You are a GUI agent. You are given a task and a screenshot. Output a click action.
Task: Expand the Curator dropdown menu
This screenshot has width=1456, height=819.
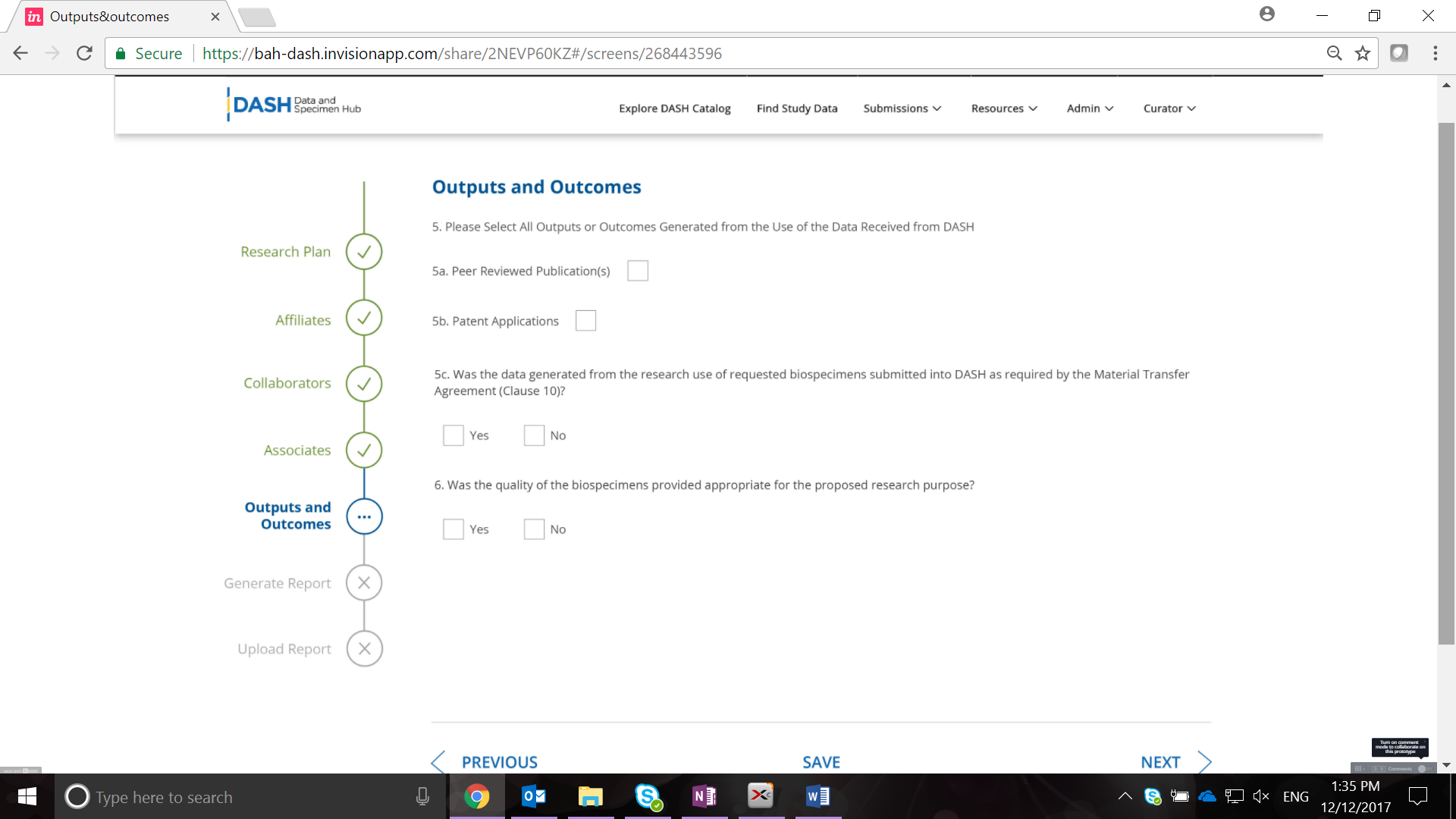(1169, 108)
